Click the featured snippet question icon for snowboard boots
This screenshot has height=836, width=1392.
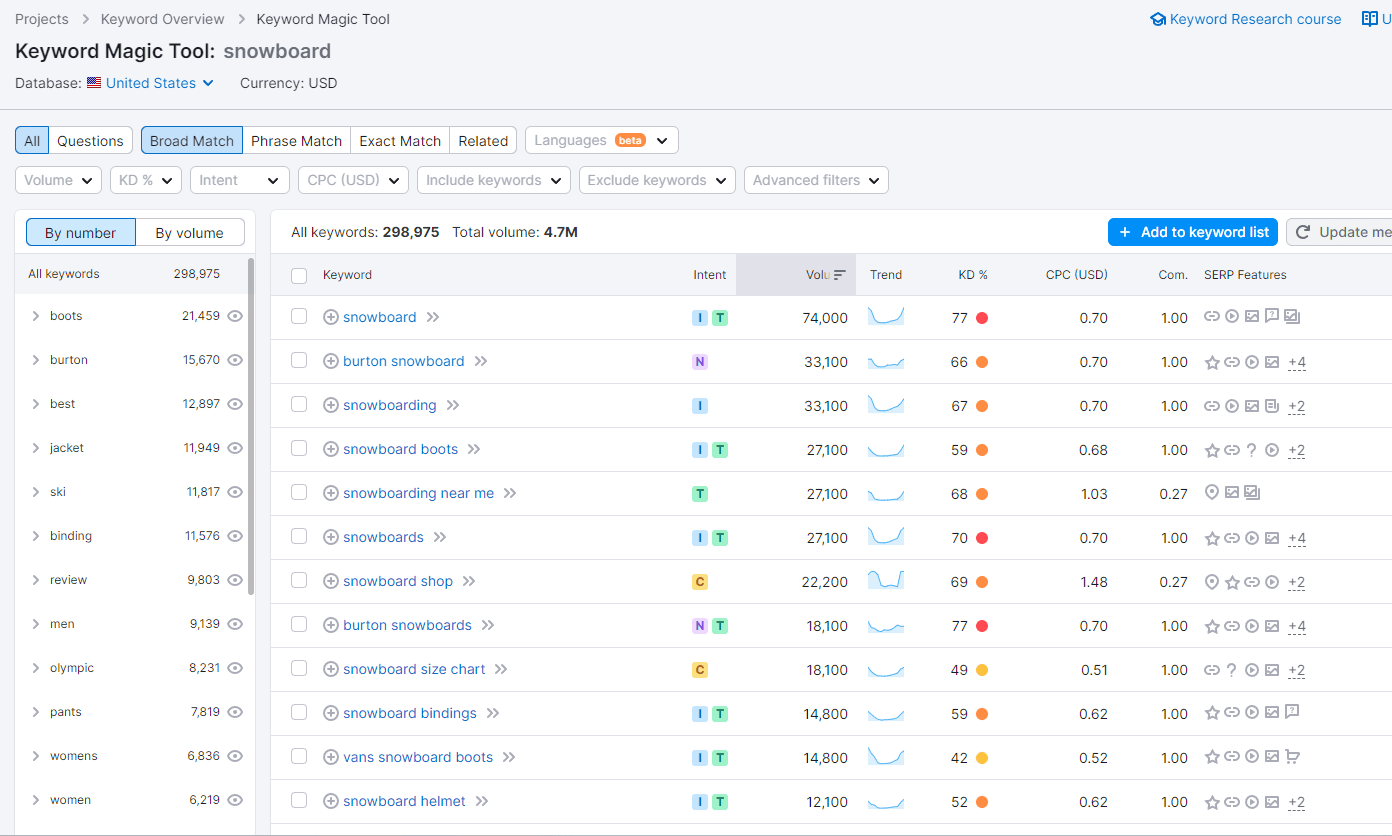(x=1251, y=450)
